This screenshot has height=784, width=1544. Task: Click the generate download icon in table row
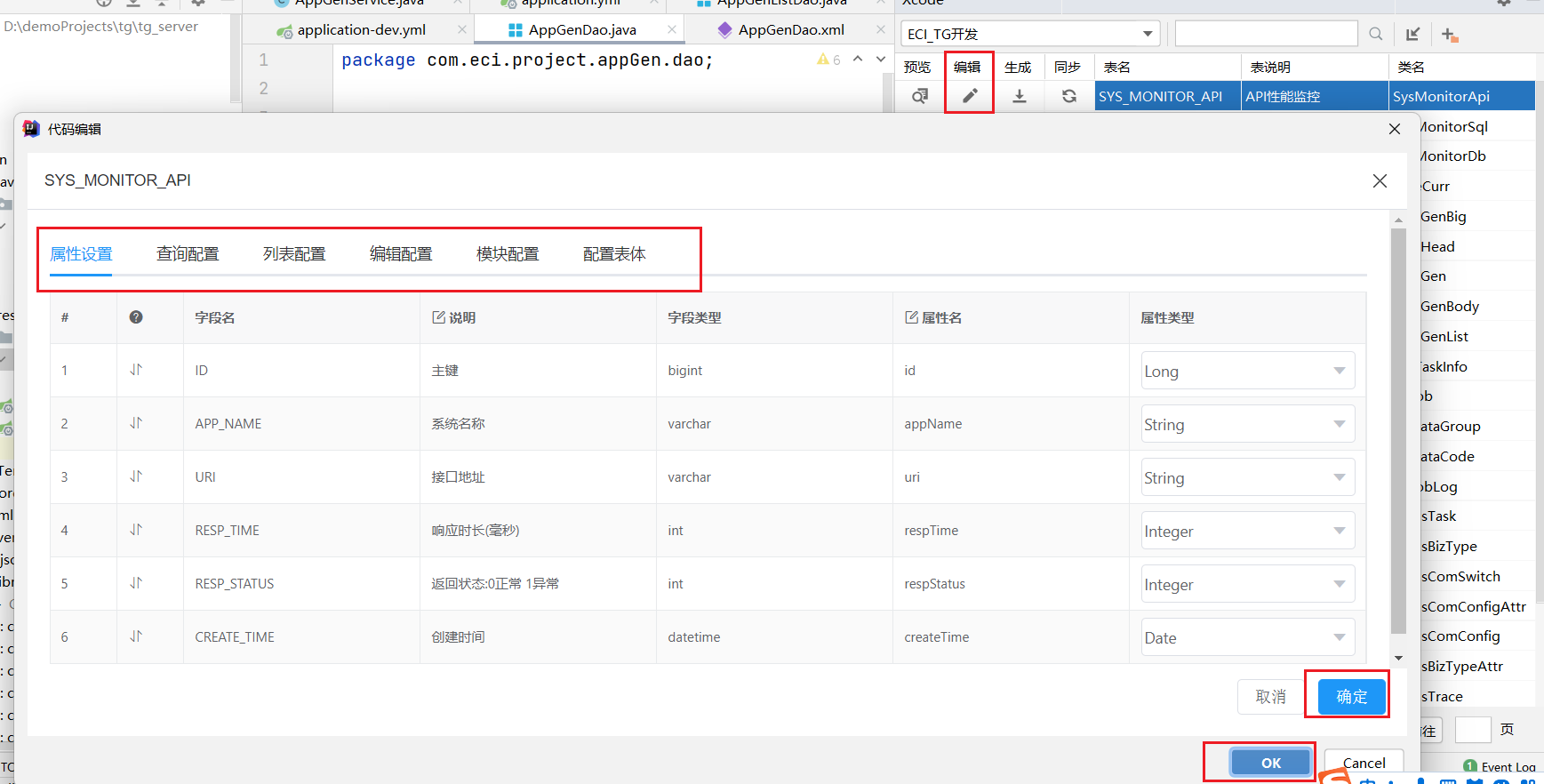[x=1020, y=96]
